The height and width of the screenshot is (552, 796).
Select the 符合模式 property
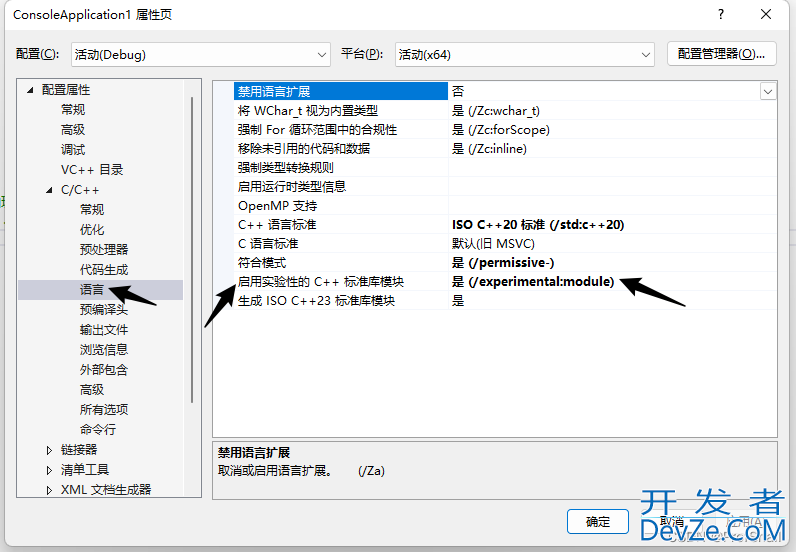coord(262,263)
